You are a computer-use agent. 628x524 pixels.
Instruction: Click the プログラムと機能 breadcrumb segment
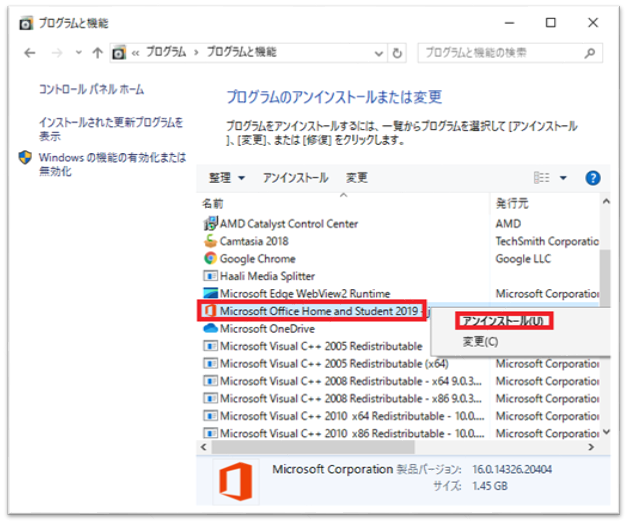[242, 52]
